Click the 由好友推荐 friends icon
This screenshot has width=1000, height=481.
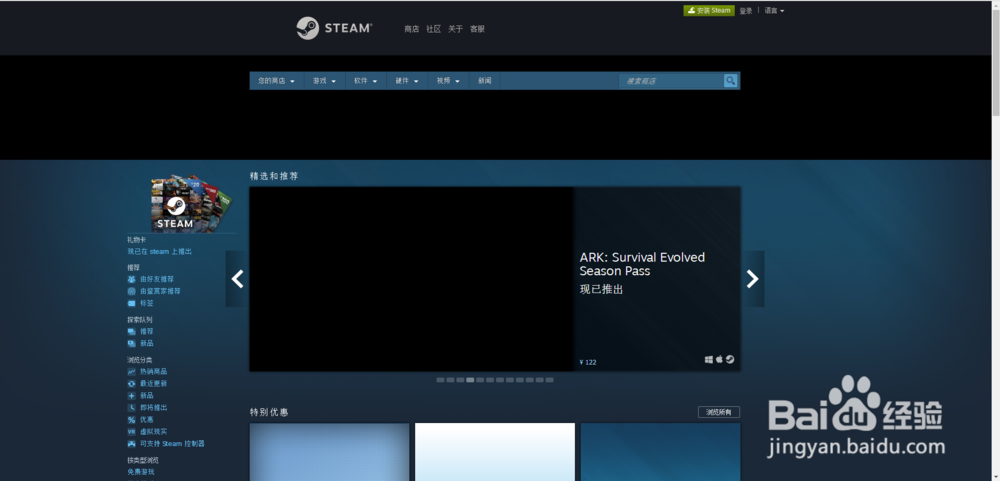tap(131, 279)
